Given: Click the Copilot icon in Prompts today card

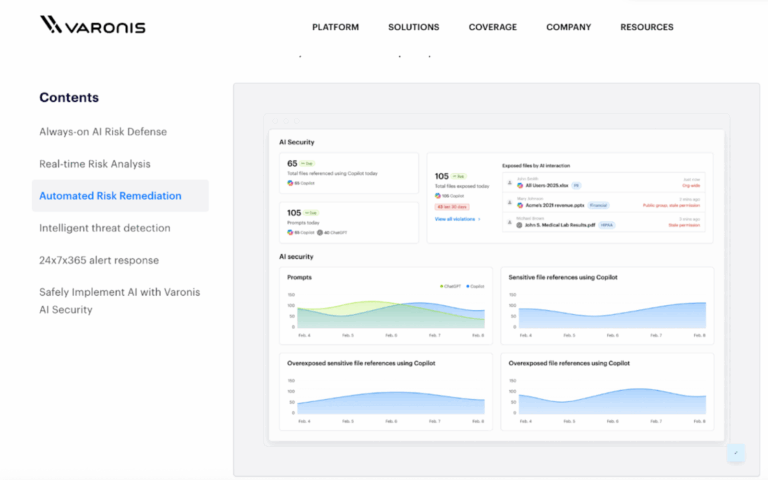Looking at the screenshot, I should pyautogui.click(x=290, y=232).
